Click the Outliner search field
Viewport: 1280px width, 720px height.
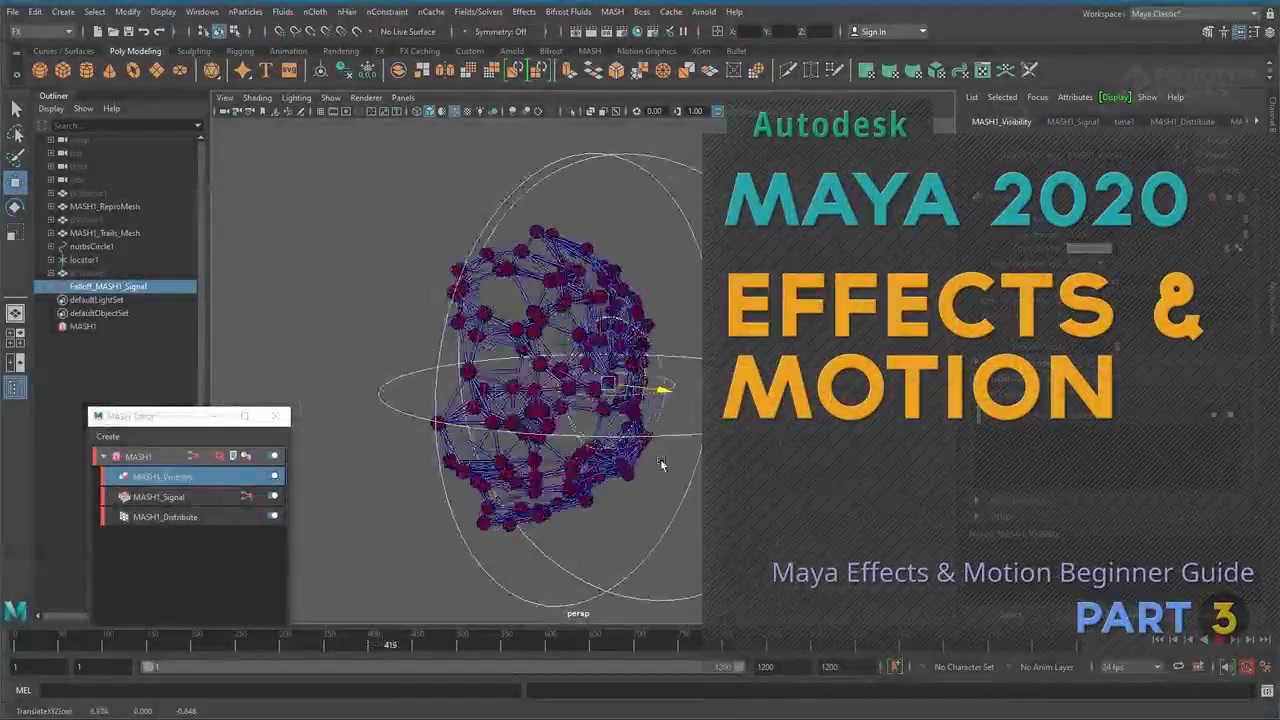click(x=122, y=125)
